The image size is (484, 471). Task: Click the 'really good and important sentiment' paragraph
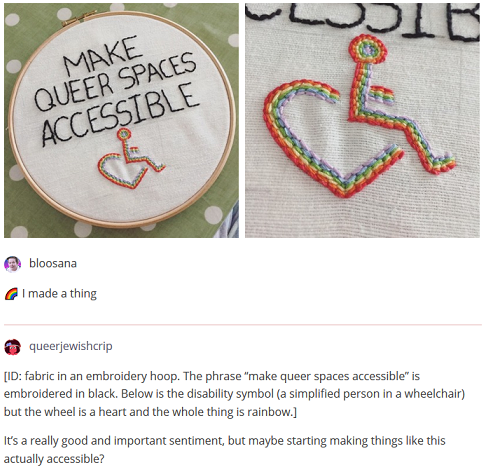click(224, 450)
